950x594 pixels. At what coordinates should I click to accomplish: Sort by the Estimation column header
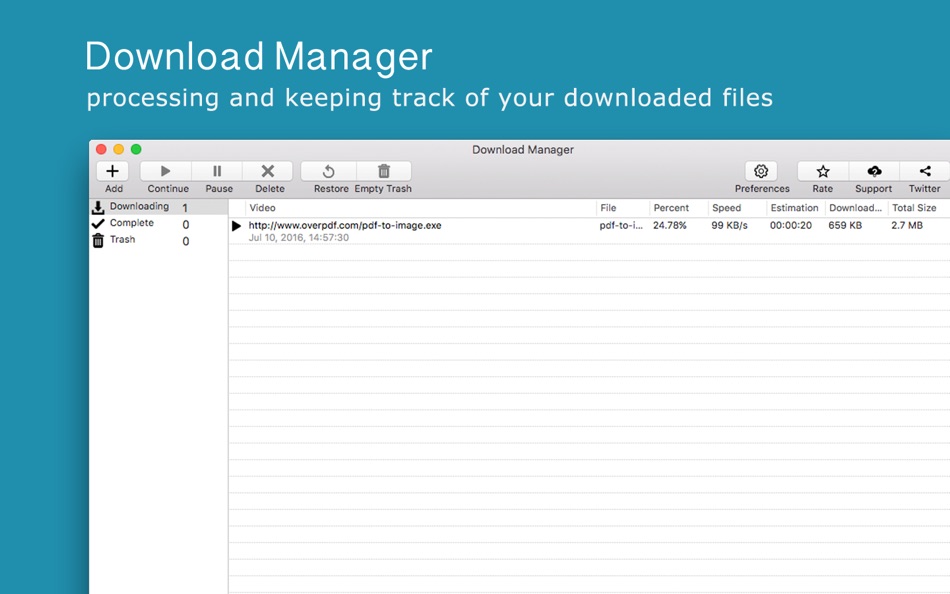tap(795, 208)
